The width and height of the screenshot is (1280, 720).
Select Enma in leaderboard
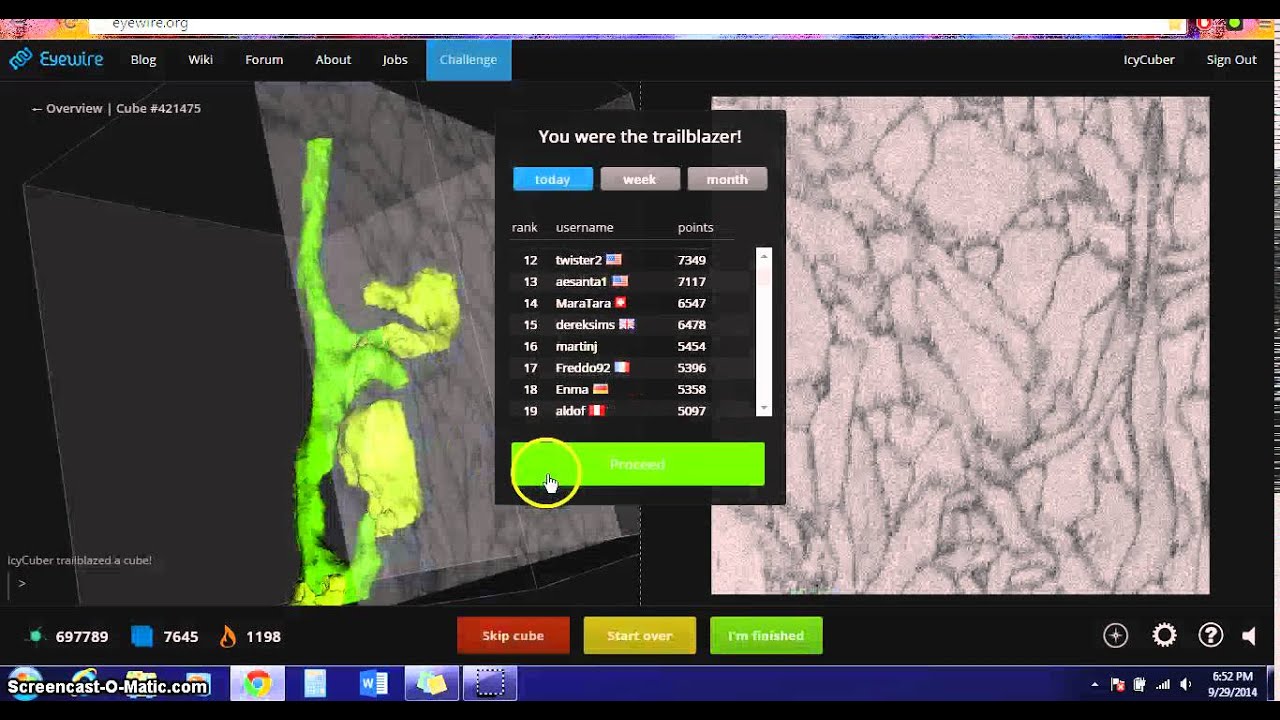click(x=572, y=390)
